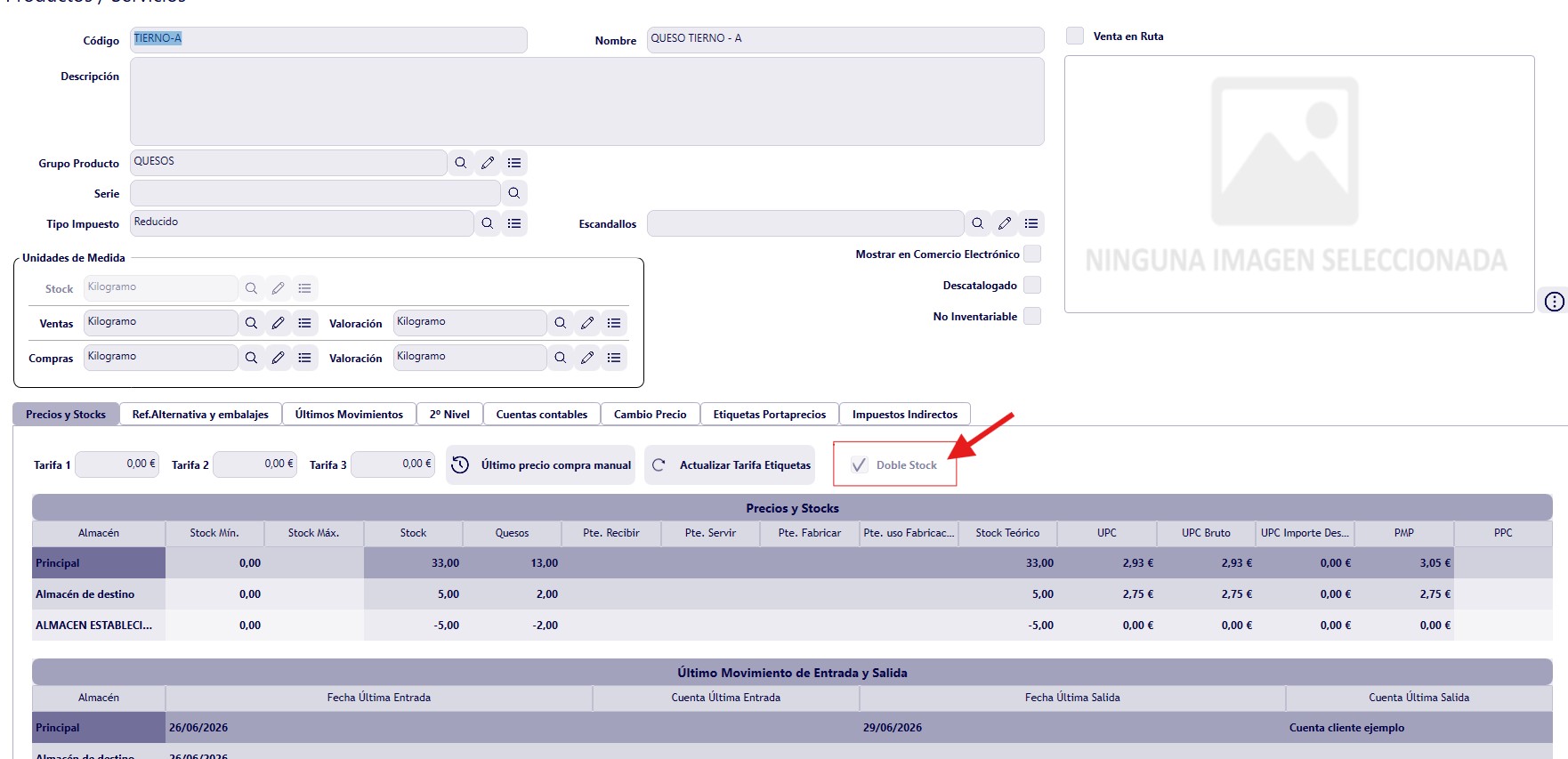The width and height of the screenshot is (1568, 759).
Task: Open Etiquetas Portaprecios tab
Action: coord(770,415)
